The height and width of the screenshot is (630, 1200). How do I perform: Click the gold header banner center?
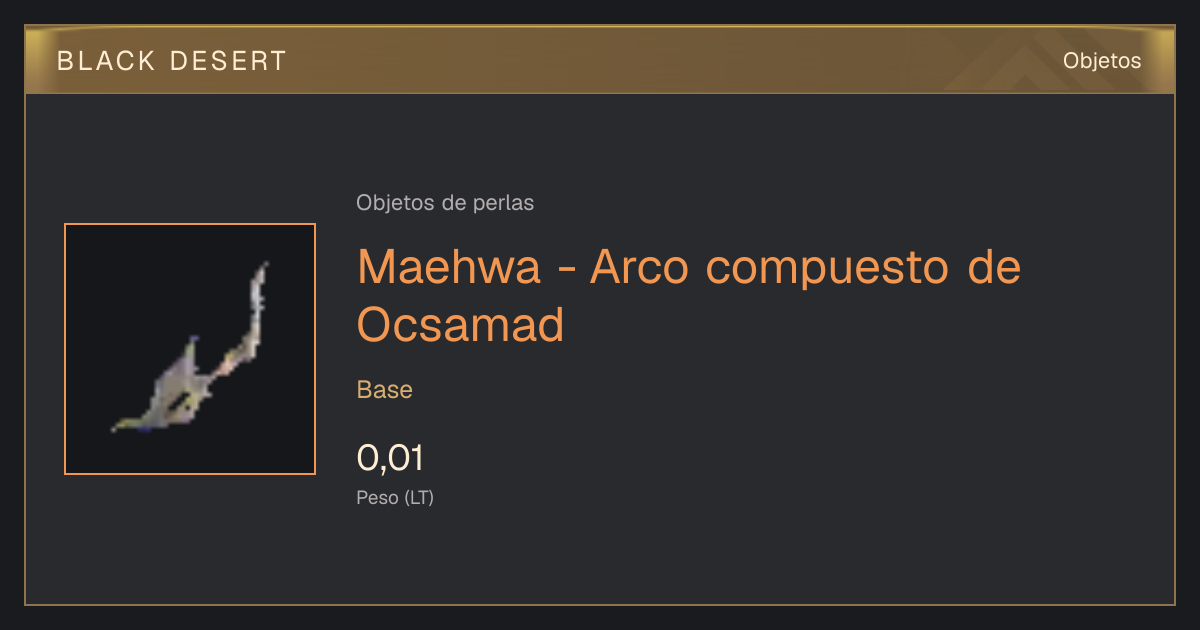click(600, 60)
